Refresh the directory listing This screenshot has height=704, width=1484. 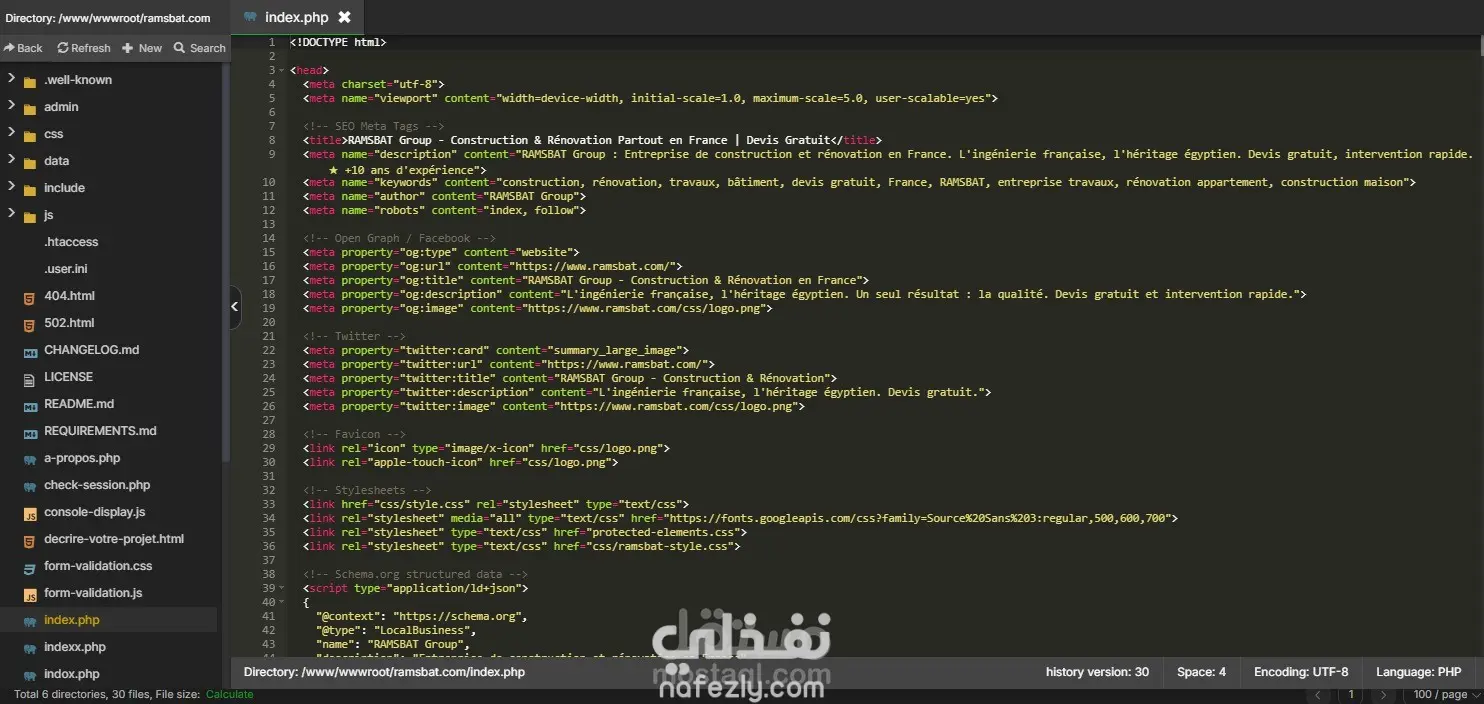[x=84, y=48]
